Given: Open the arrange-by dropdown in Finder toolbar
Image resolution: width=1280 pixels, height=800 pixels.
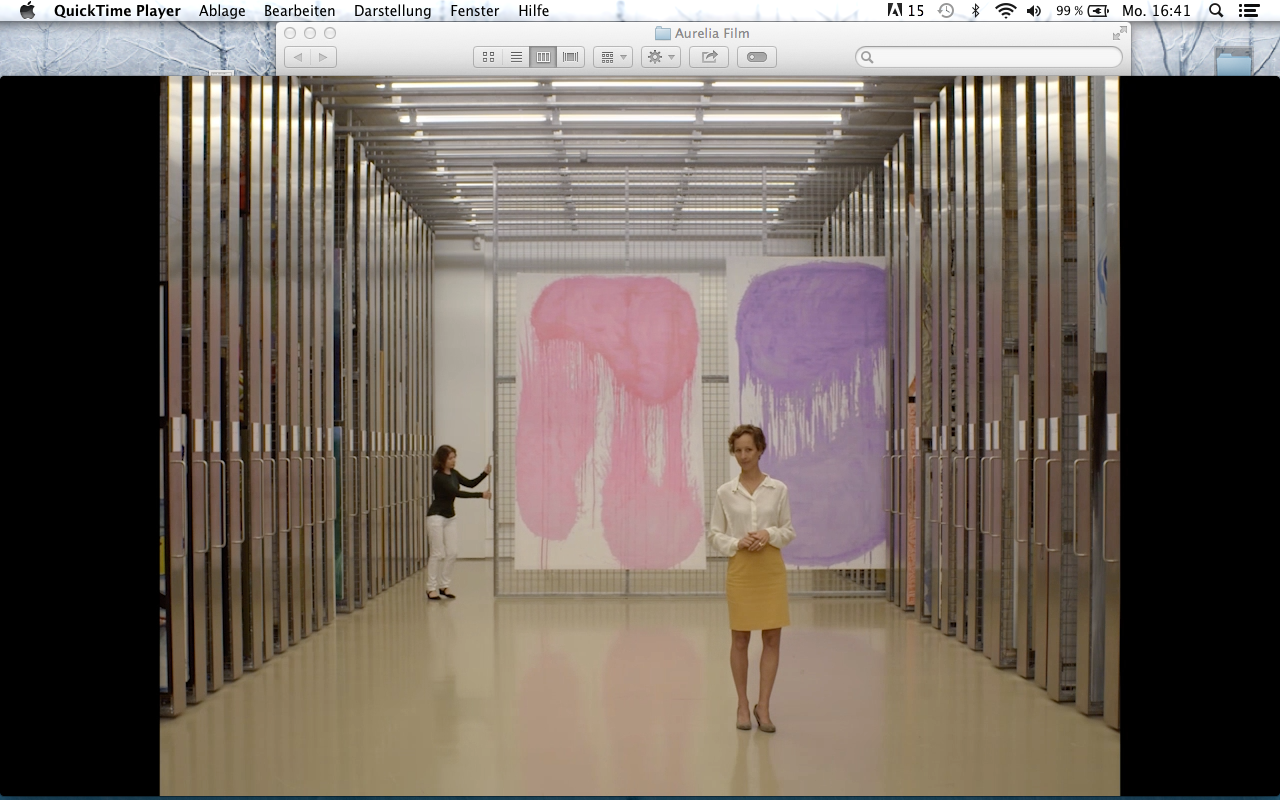Looking at the screenshot, I should (x=612, y=57).
